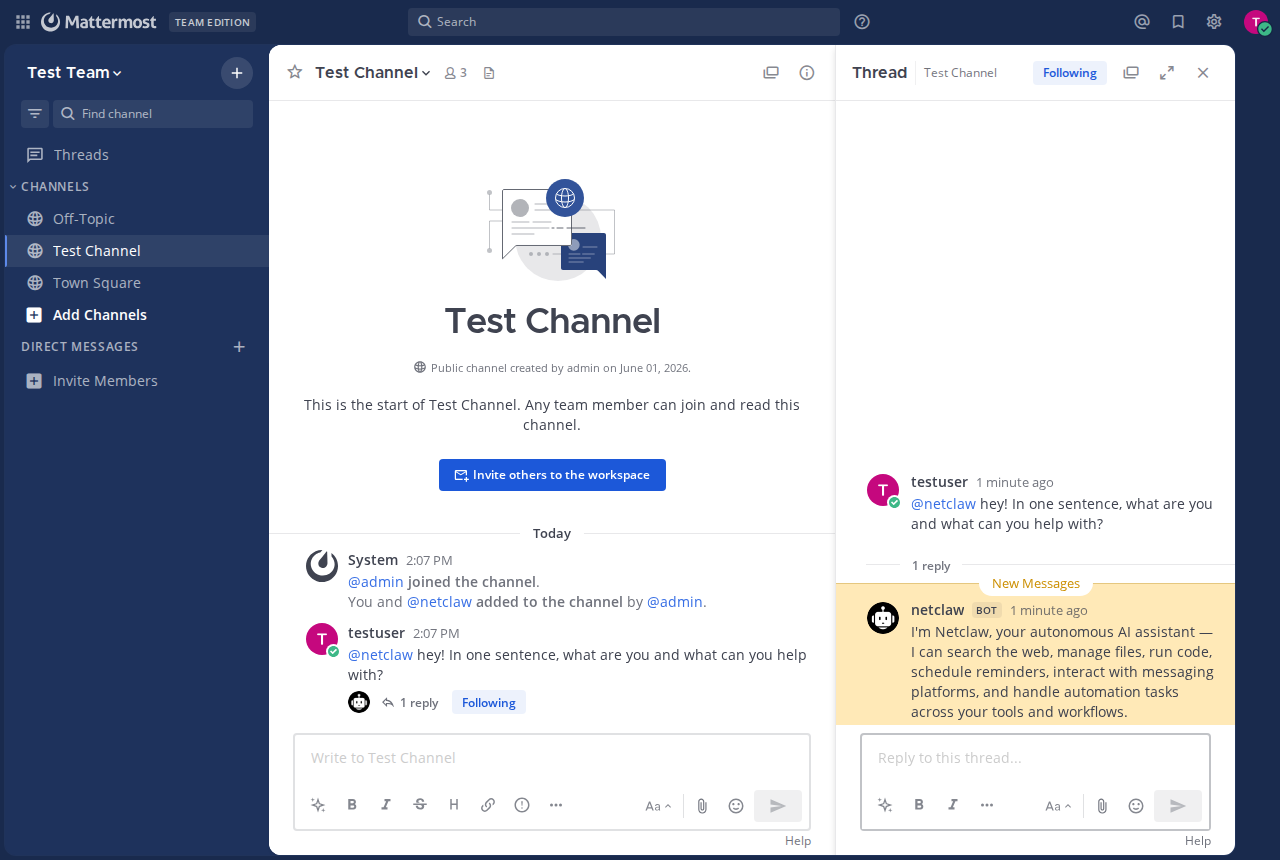
Task: Select Test Channel in sidebar
Action: [136, 251]
